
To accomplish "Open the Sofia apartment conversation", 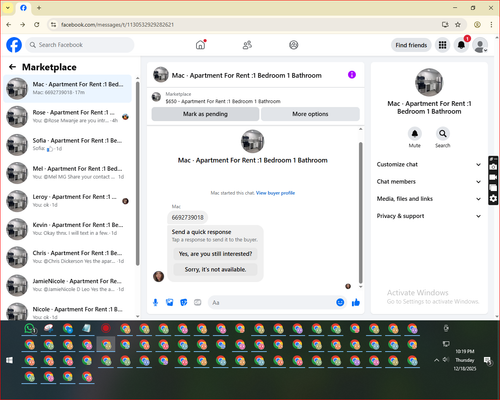I will (68, 144).
